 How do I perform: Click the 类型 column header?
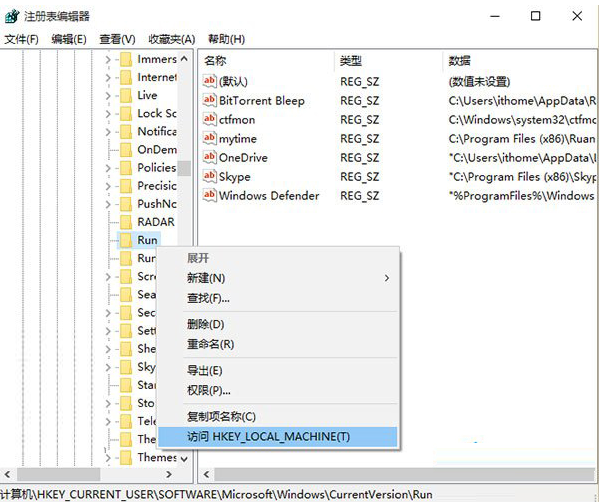pyautogui.click(x=351, y=60)
